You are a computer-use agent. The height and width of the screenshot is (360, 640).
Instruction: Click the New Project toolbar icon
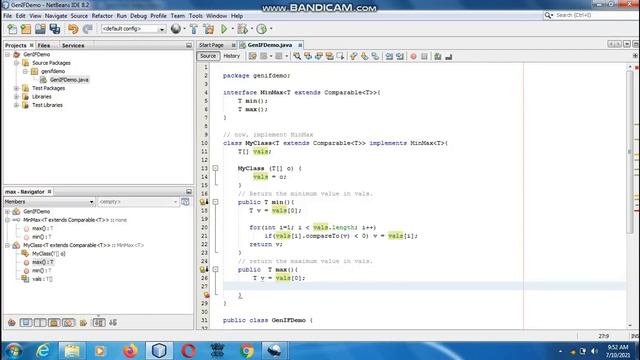click(26, 29)
